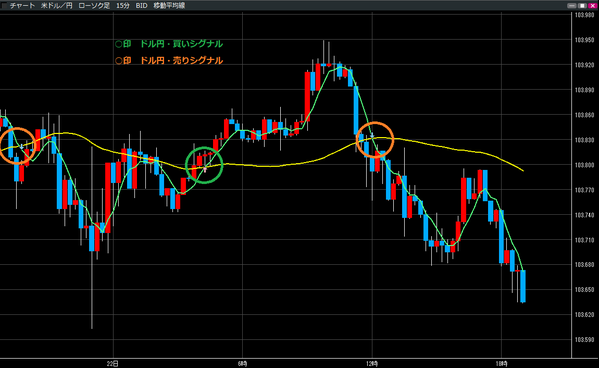Click the ローソク足 chart type label
Screen dimensions: 599x368
(x=94, y=6)
